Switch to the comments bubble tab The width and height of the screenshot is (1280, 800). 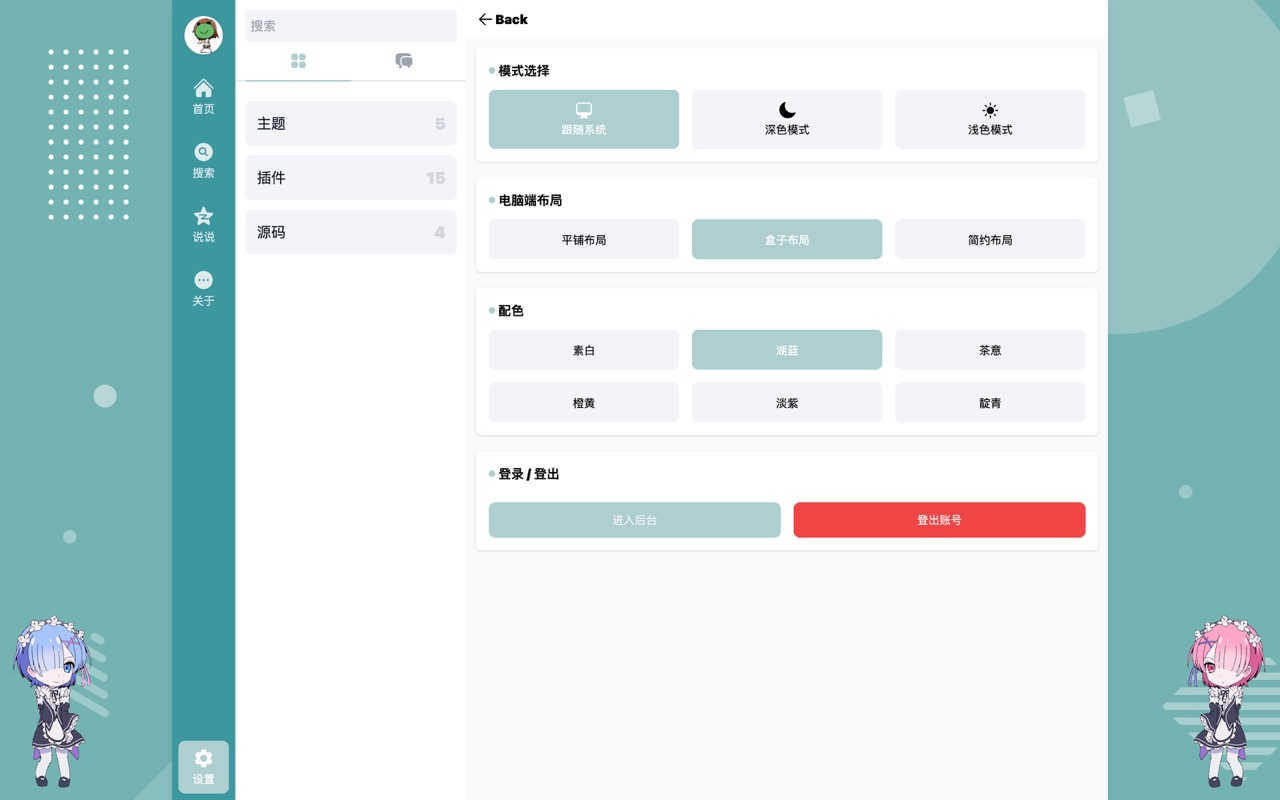[x=404, y=61]
